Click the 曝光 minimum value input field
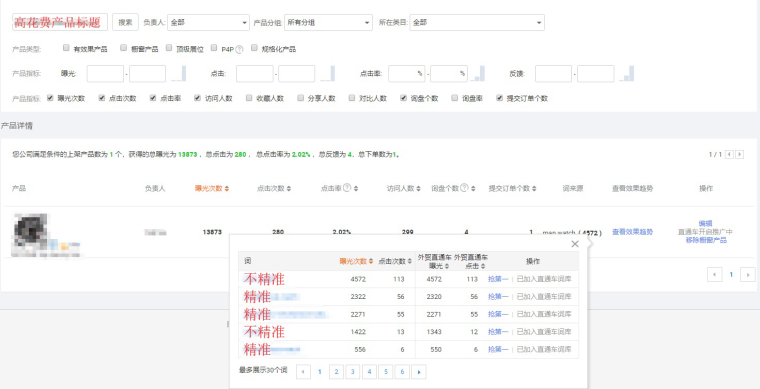This screenshot has width=760, height=389. point(105,74)
